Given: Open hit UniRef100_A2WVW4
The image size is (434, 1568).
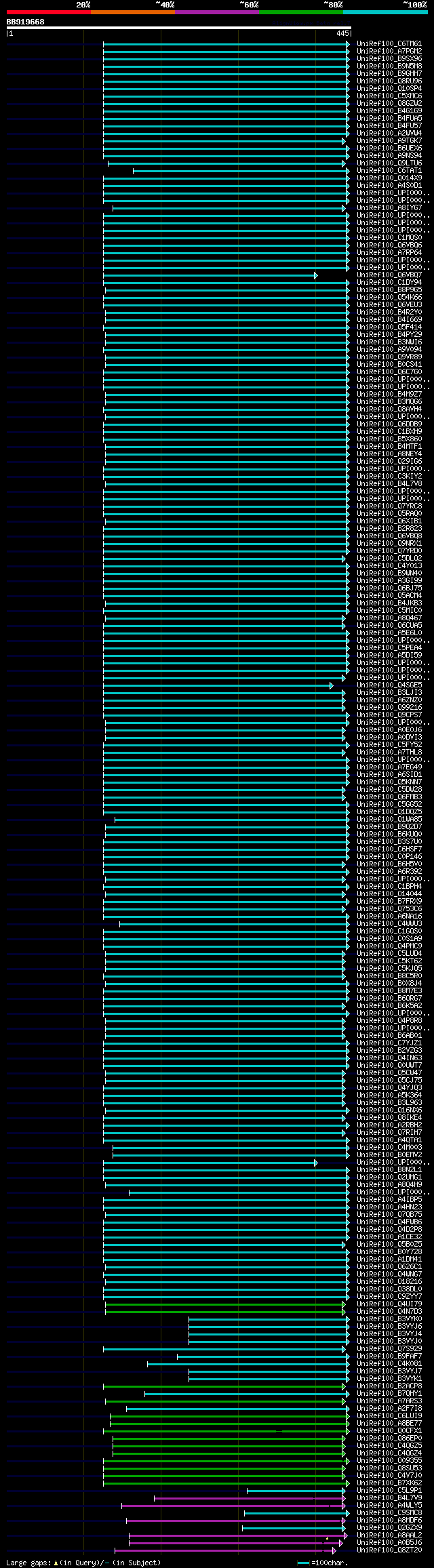Looking at the screenshot, I should pos(389,134).
